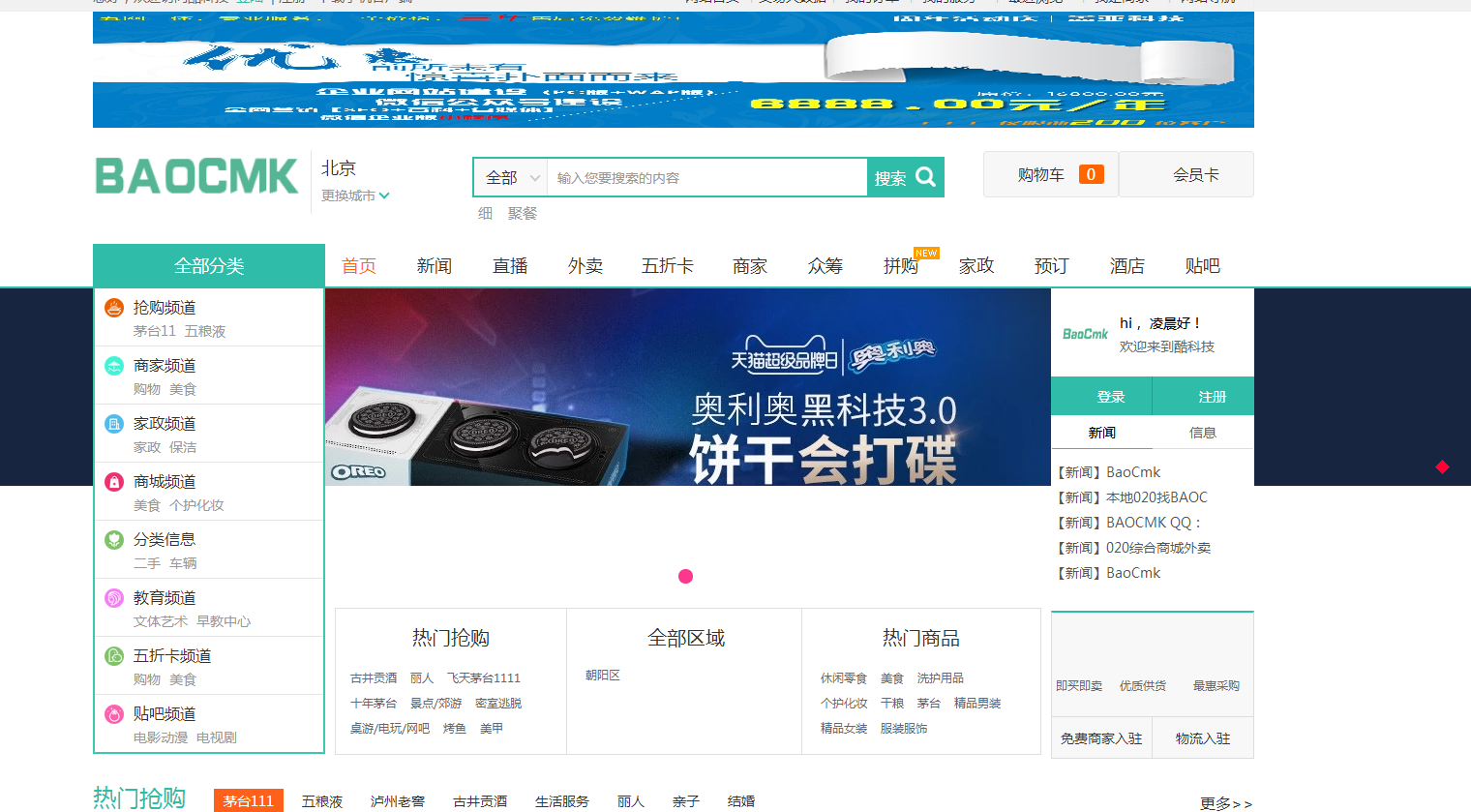Open the 全部分类 category menu

coord(209,266)
